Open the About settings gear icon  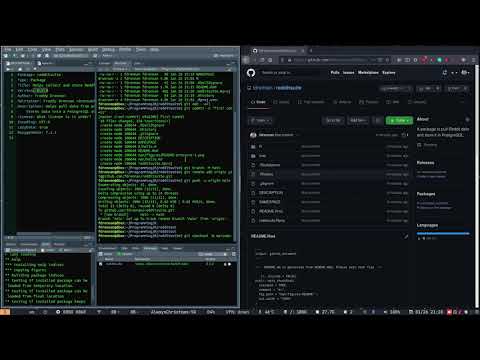point(467,119)
